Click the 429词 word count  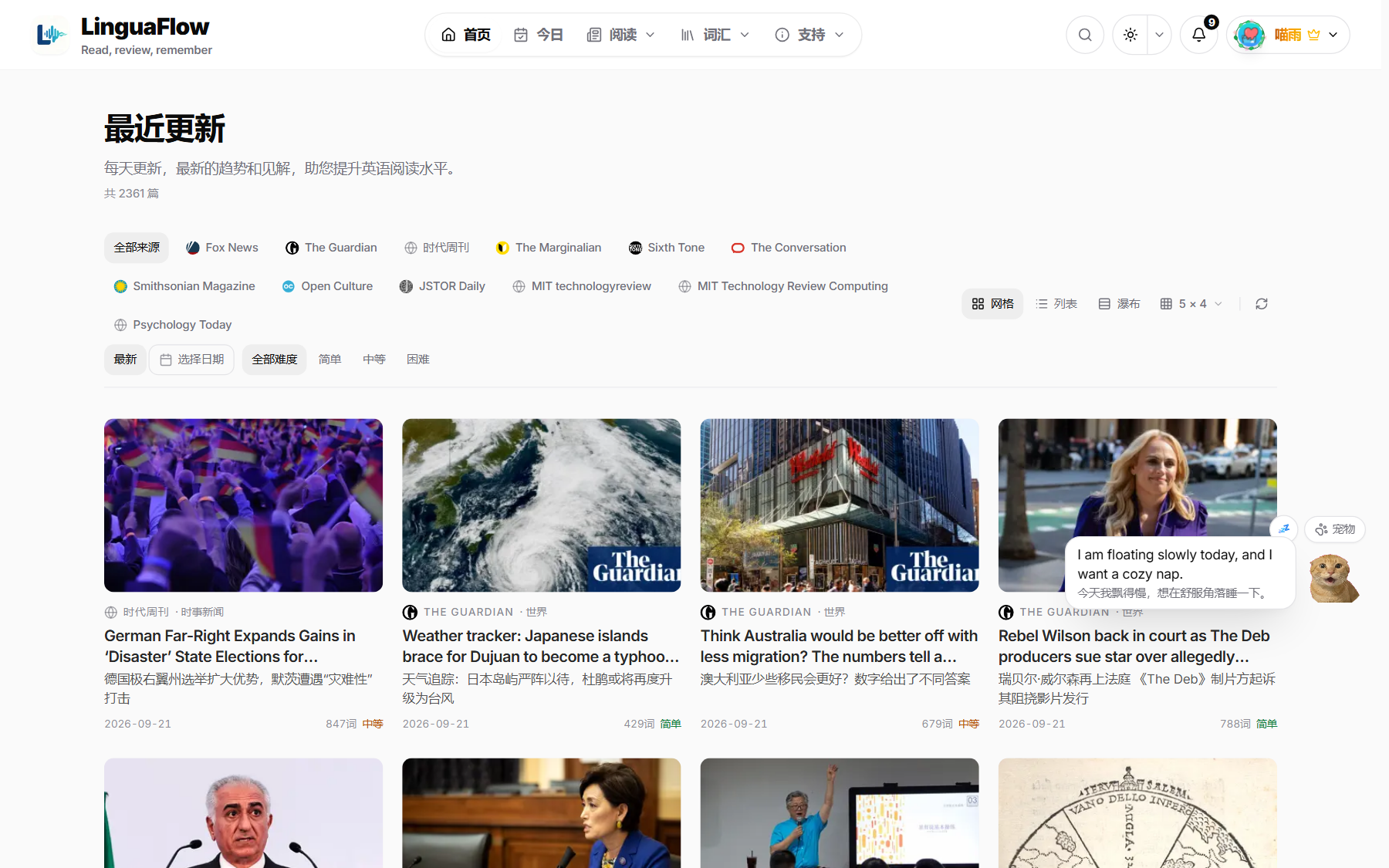pyautogui.click(x=639, y=724)
